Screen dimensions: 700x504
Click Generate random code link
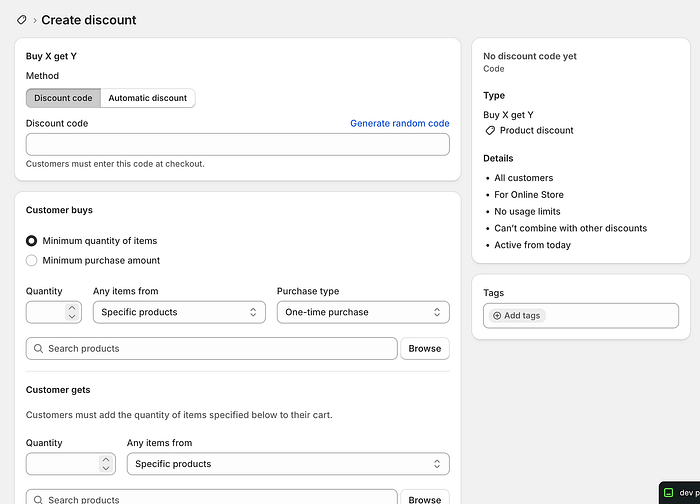click(400, 123)
